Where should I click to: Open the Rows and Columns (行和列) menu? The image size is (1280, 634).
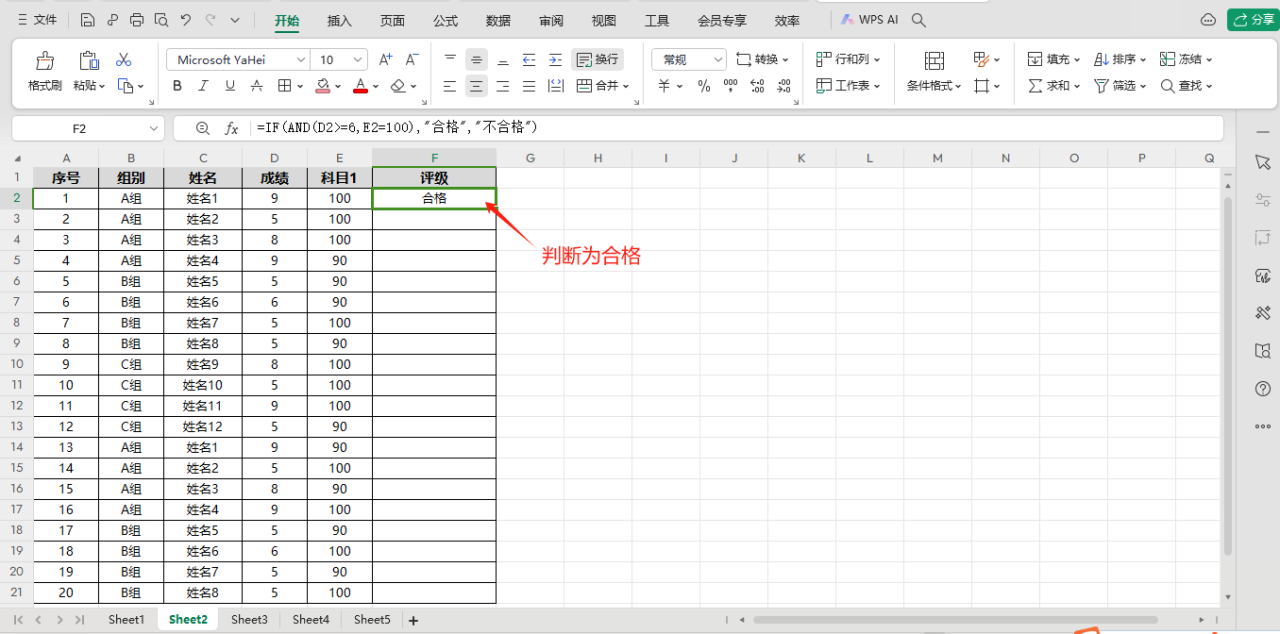tap(849, 60)
